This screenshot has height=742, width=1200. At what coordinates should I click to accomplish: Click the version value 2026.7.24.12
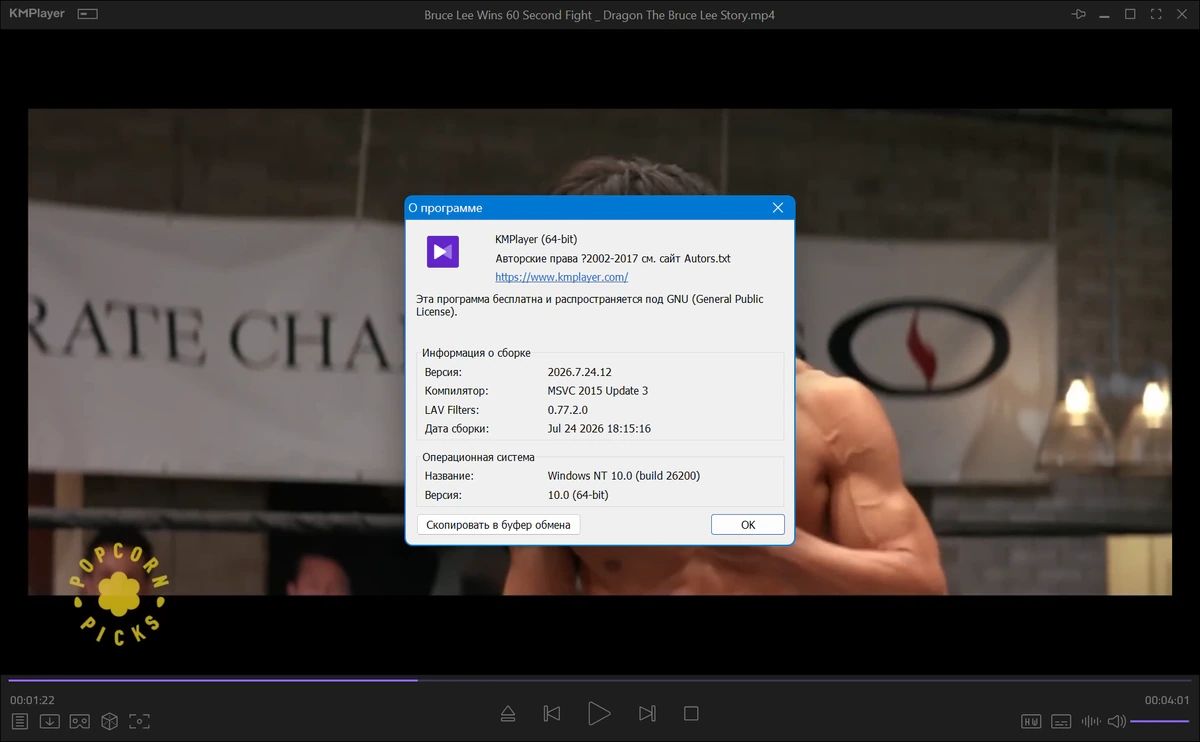coord(579,372)
